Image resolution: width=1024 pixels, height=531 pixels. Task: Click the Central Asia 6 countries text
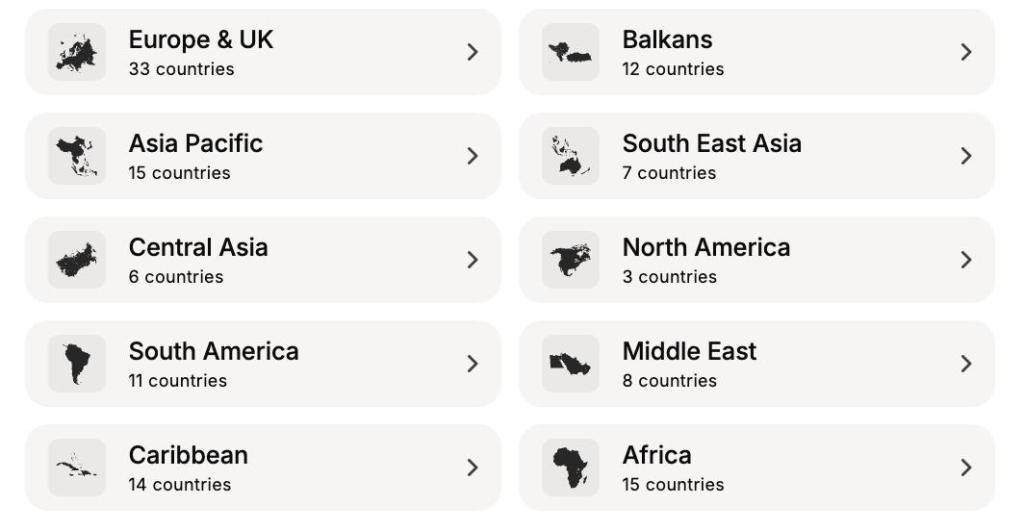pyautogui.click(x=175, y=277)
